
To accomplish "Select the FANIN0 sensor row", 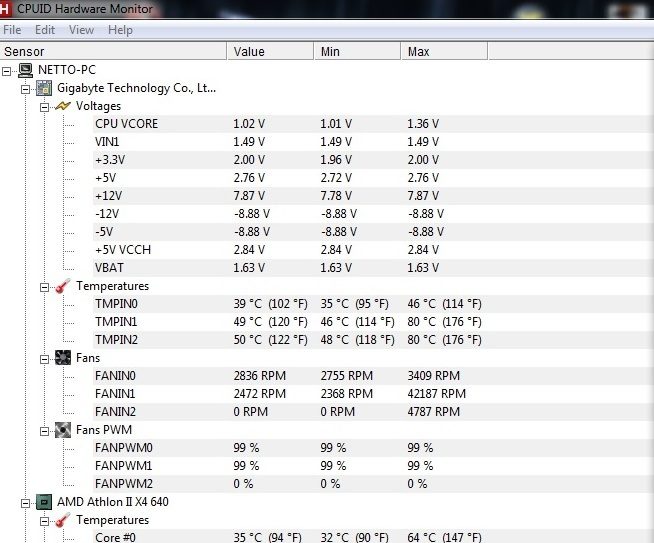I will (x=373, y=376).
